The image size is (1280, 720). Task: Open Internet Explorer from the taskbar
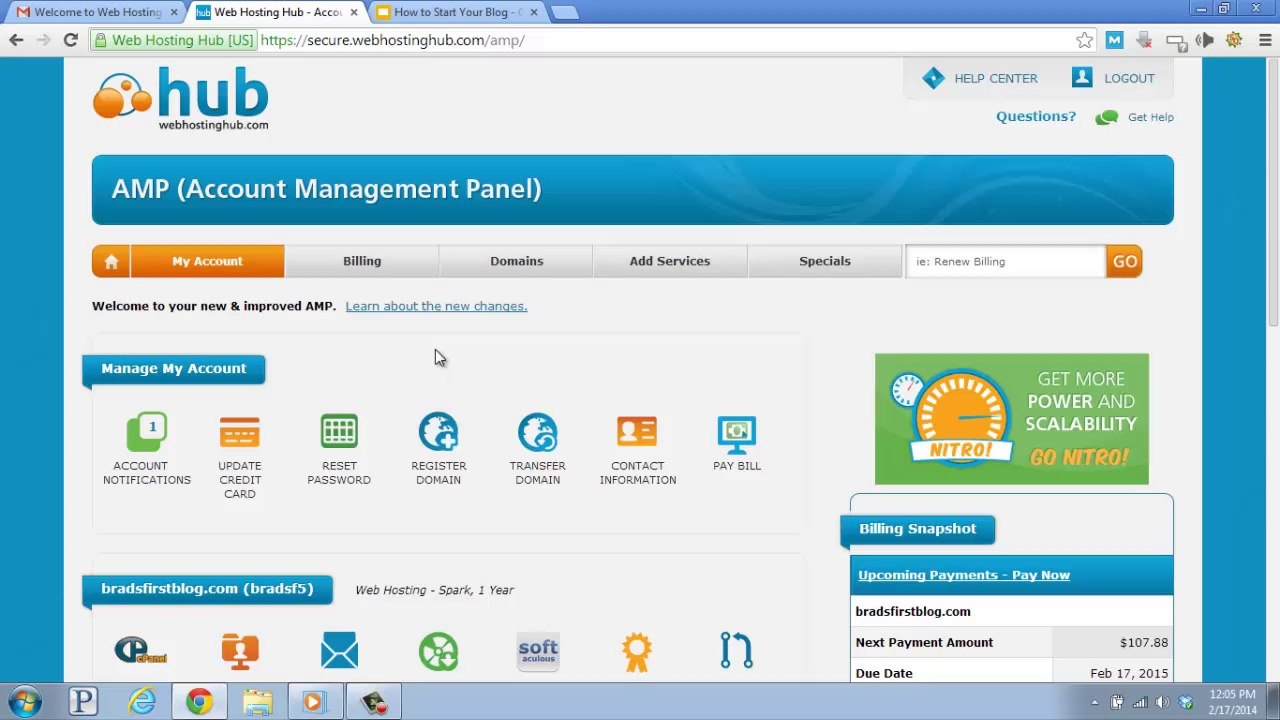(x=141, y=702)
